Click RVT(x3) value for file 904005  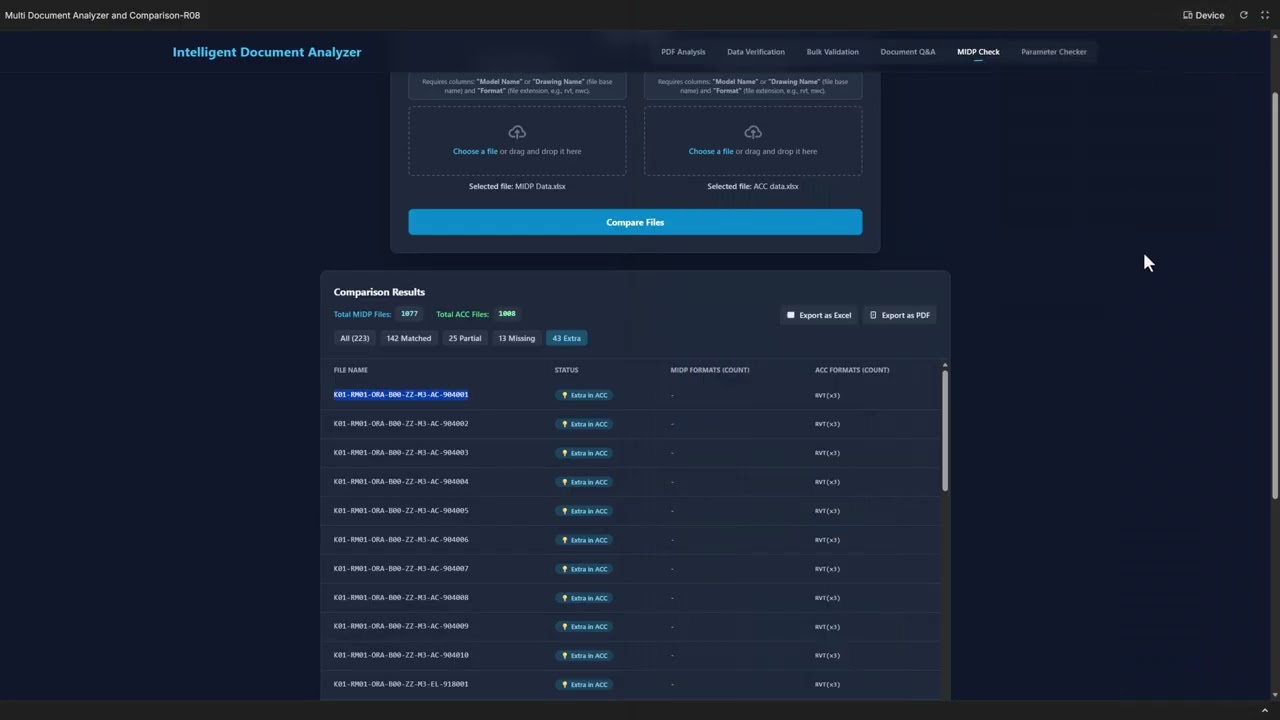tap(827, 511)
